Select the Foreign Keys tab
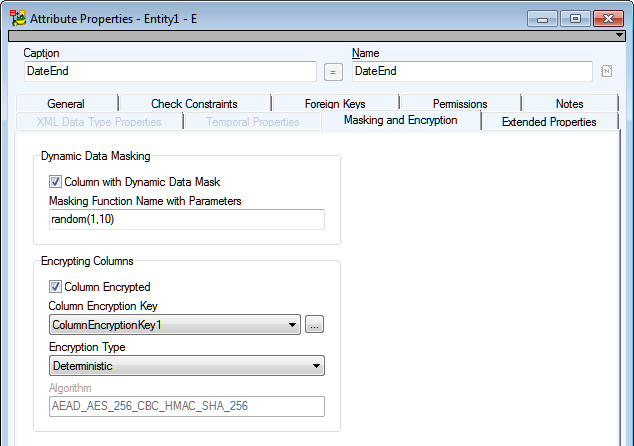634x446 pixels. click(335, 103)
